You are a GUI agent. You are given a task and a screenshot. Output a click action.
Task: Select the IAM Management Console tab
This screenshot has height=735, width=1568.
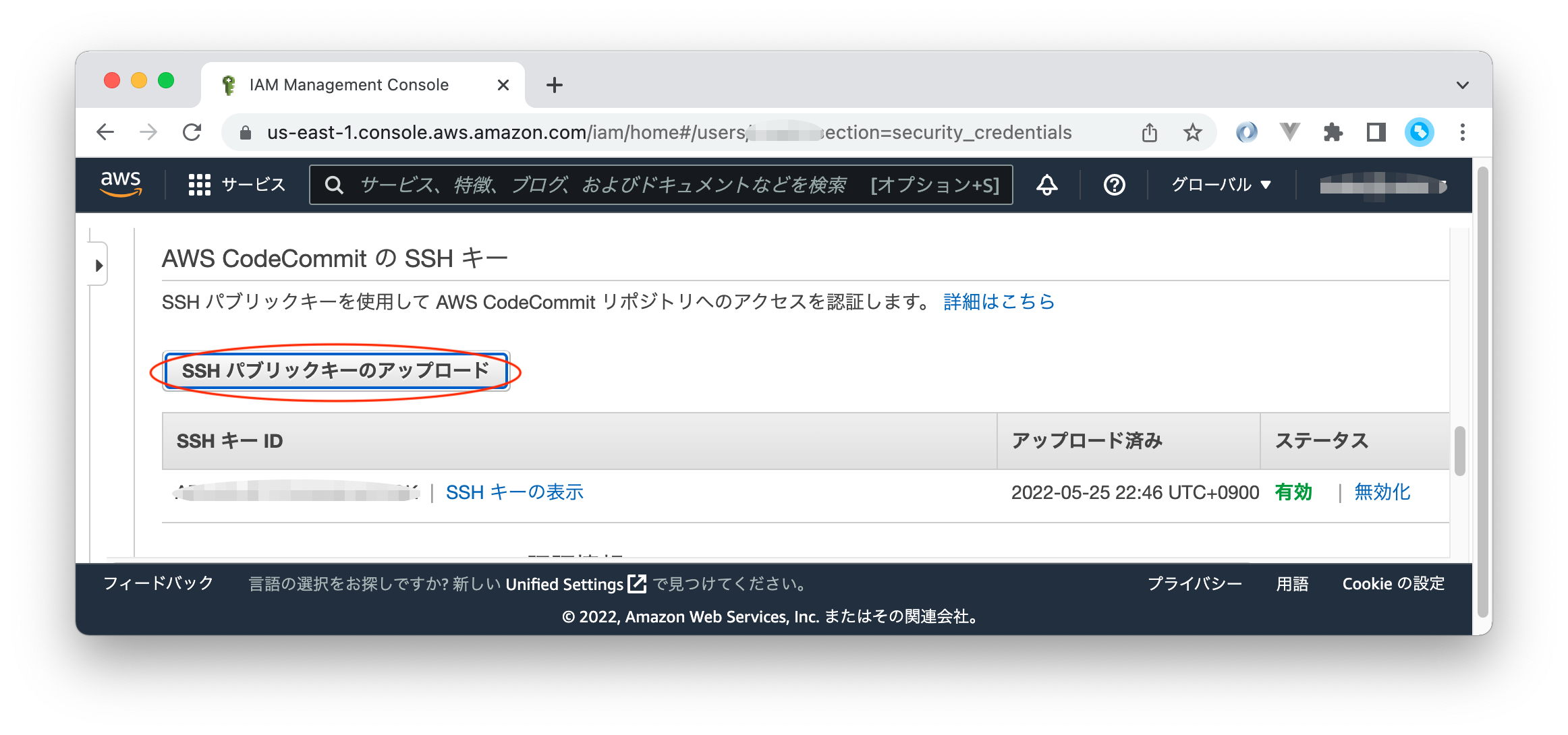click(x=349, y=85)
